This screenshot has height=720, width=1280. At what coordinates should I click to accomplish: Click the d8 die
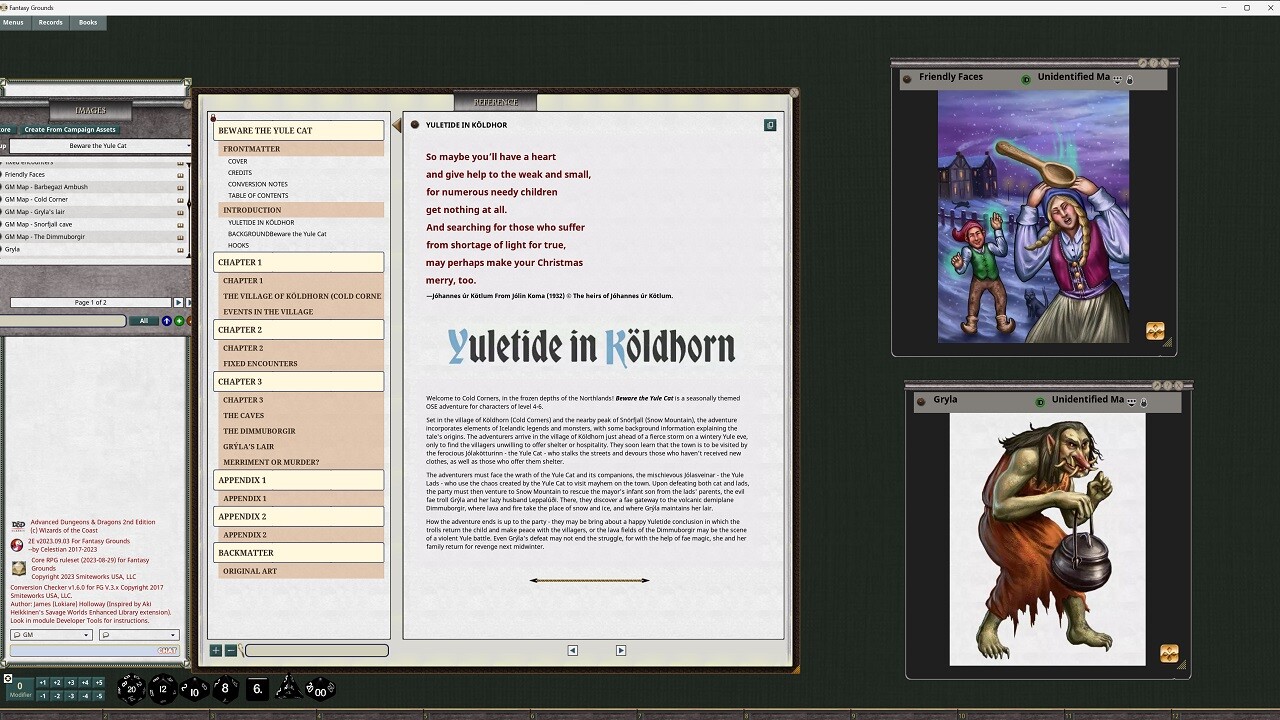click(x=225, y=688)
